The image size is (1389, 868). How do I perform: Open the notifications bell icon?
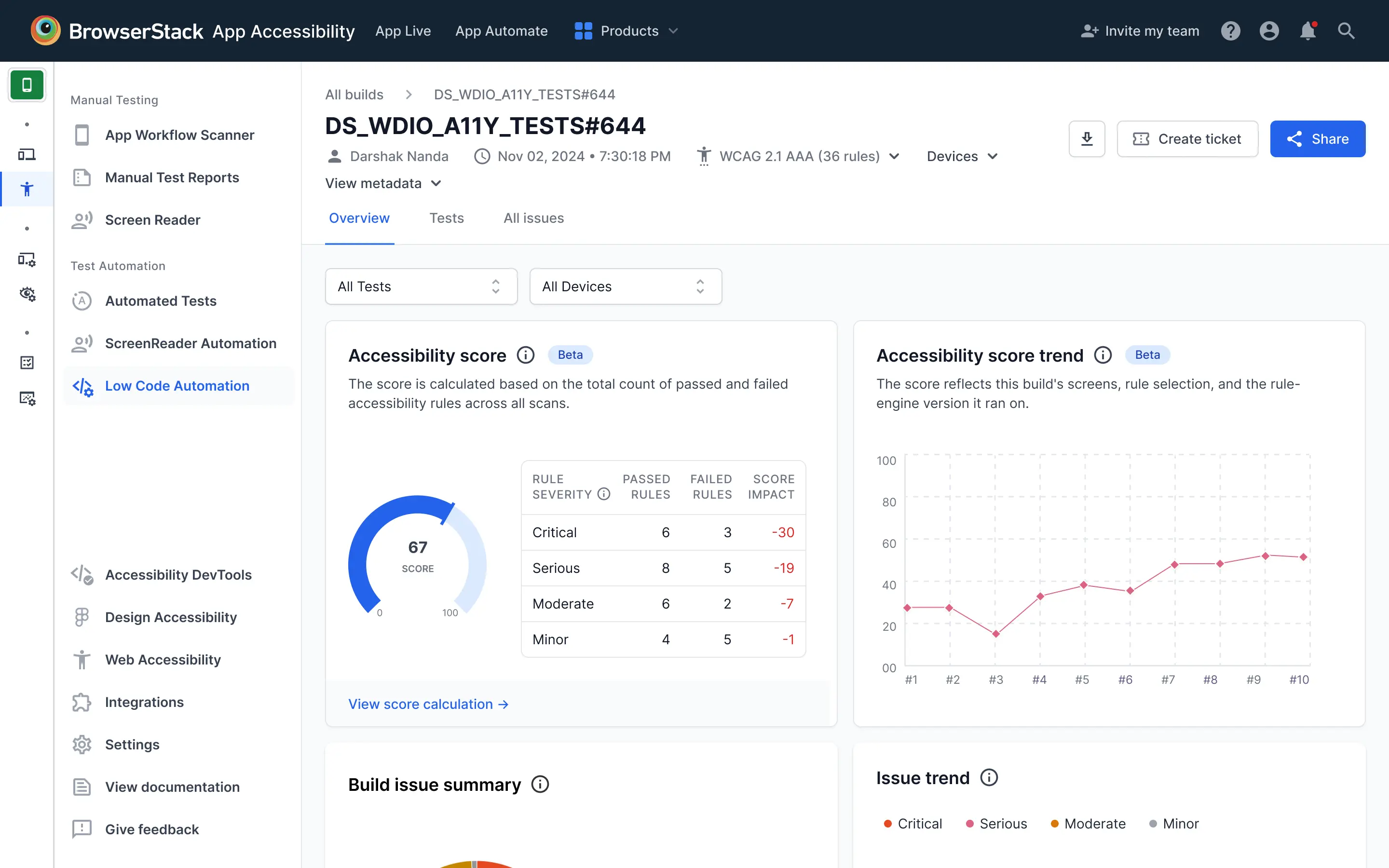click(x=1308, y=31)
